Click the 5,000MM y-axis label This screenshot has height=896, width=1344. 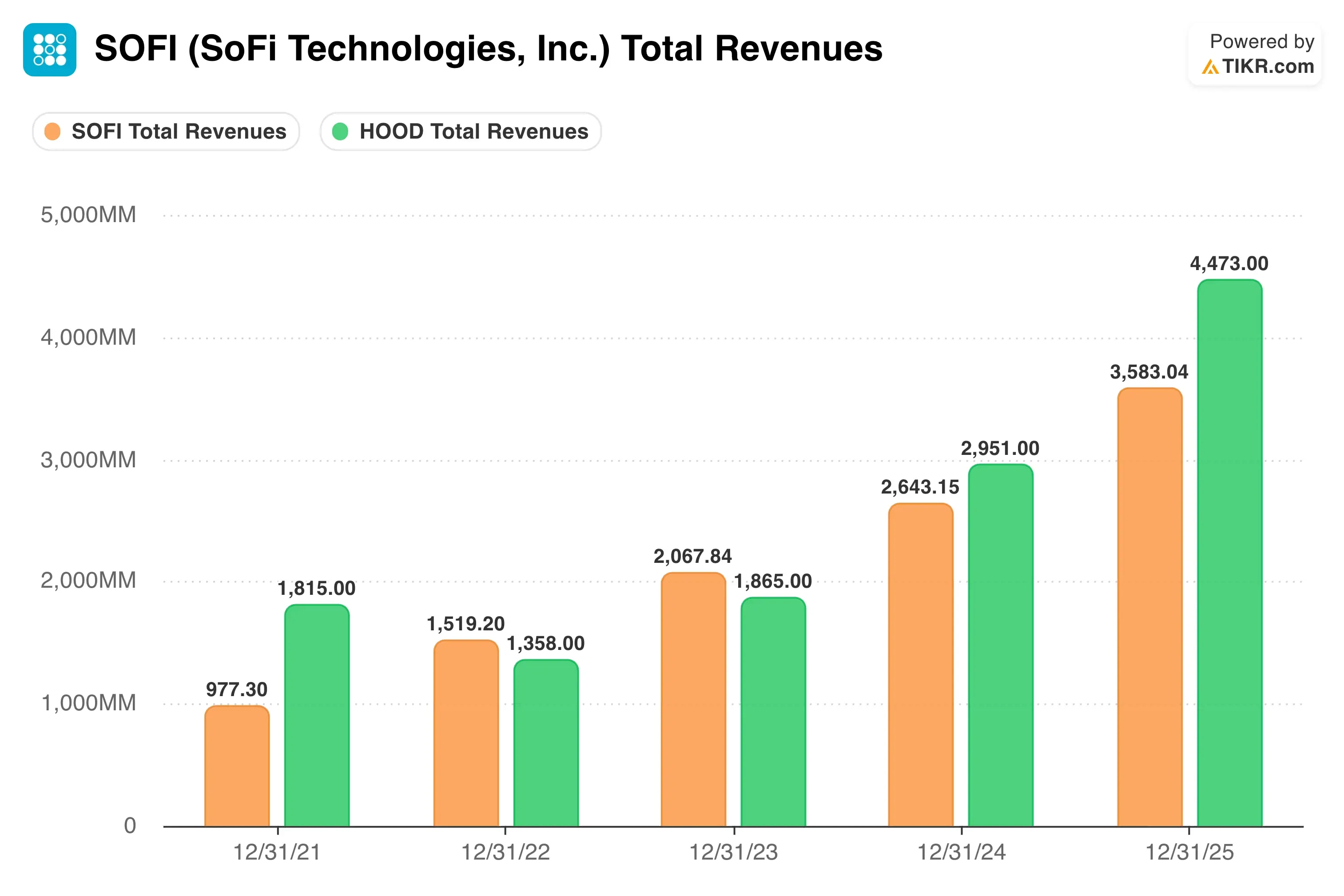(88, 215)
